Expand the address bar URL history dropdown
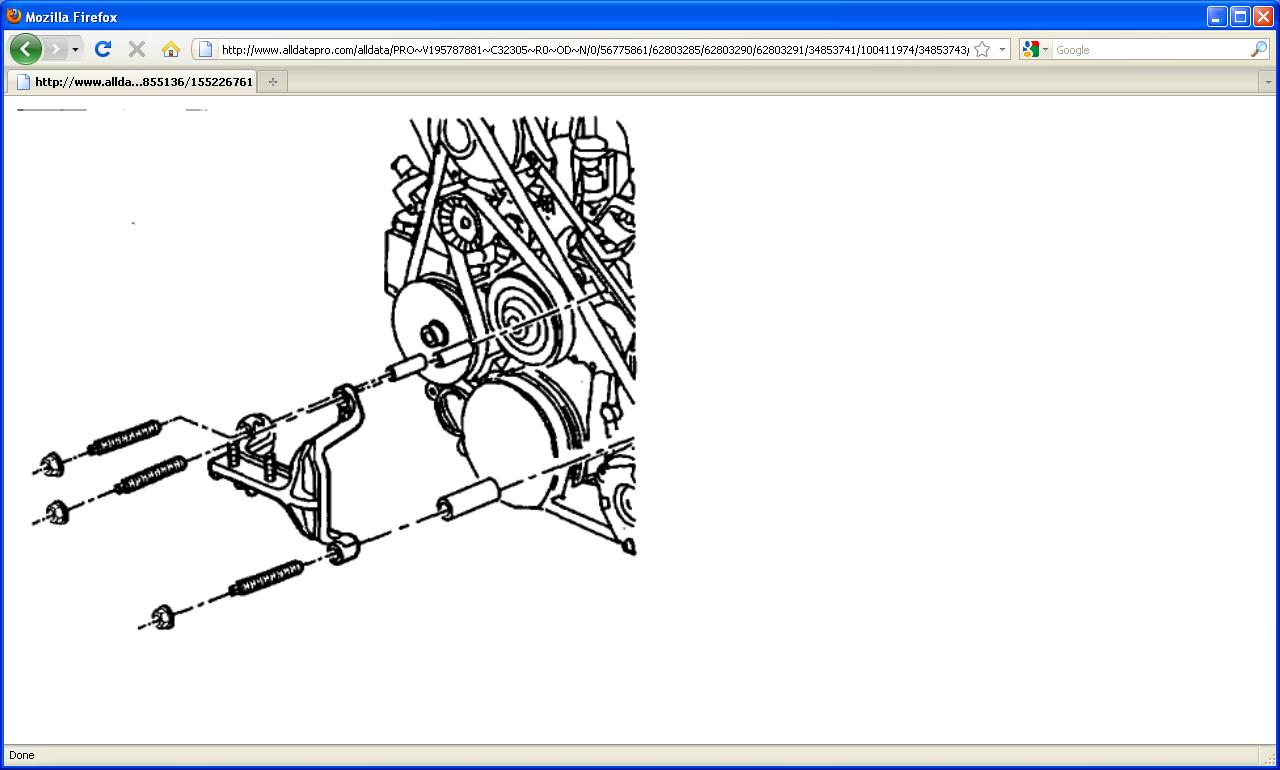The width and height of the screenshot is (1280, 770). [x=1002, y=49]
